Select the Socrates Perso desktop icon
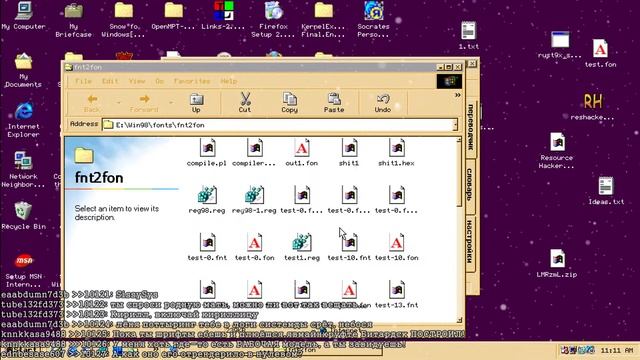This screenshot has width=640, height=360. coord(373,20)
